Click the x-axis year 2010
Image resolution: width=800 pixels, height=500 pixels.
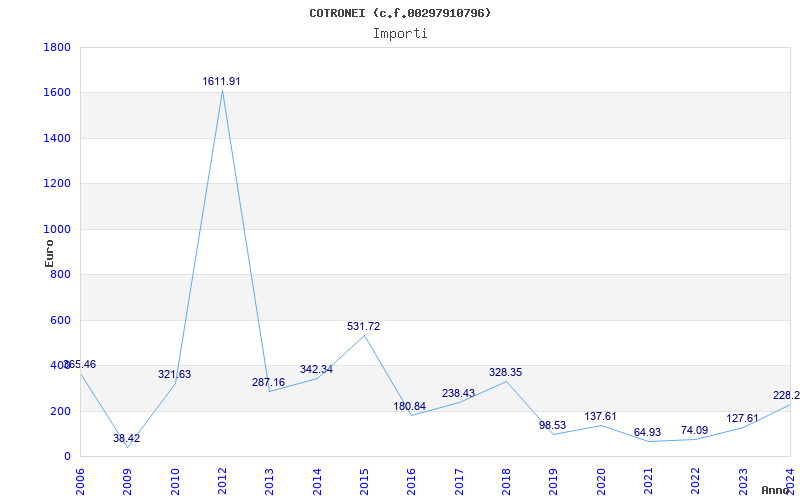[x=175, y=482]
